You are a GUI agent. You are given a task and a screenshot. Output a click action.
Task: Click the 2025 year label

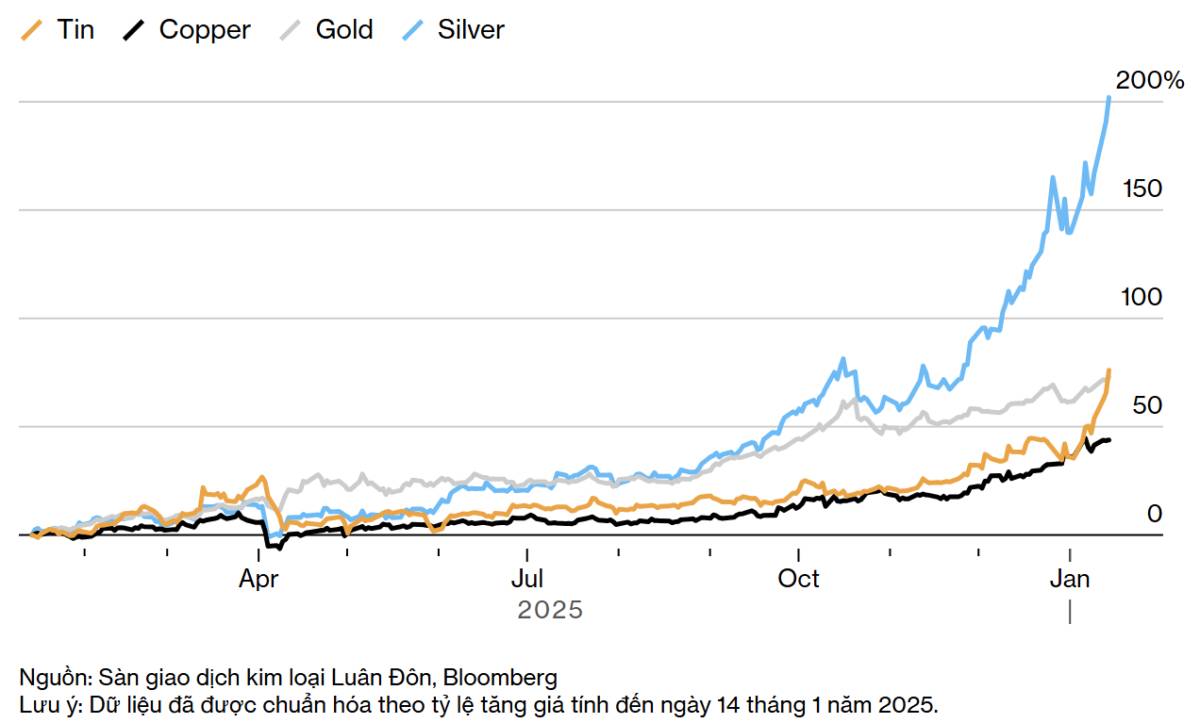pos(549,609)
